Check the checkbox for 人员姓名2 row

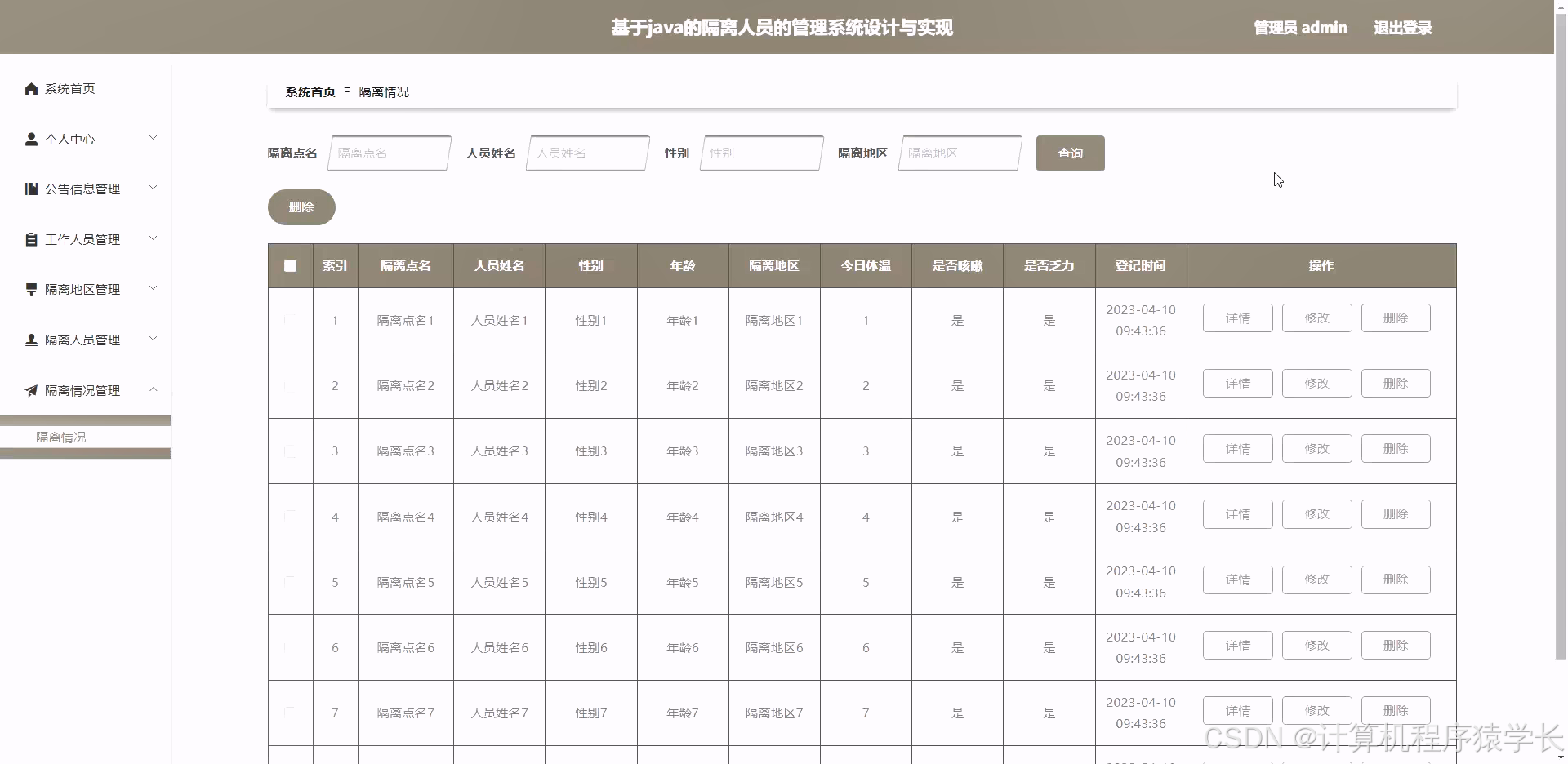pyautogui.click(x=290, y=386)
